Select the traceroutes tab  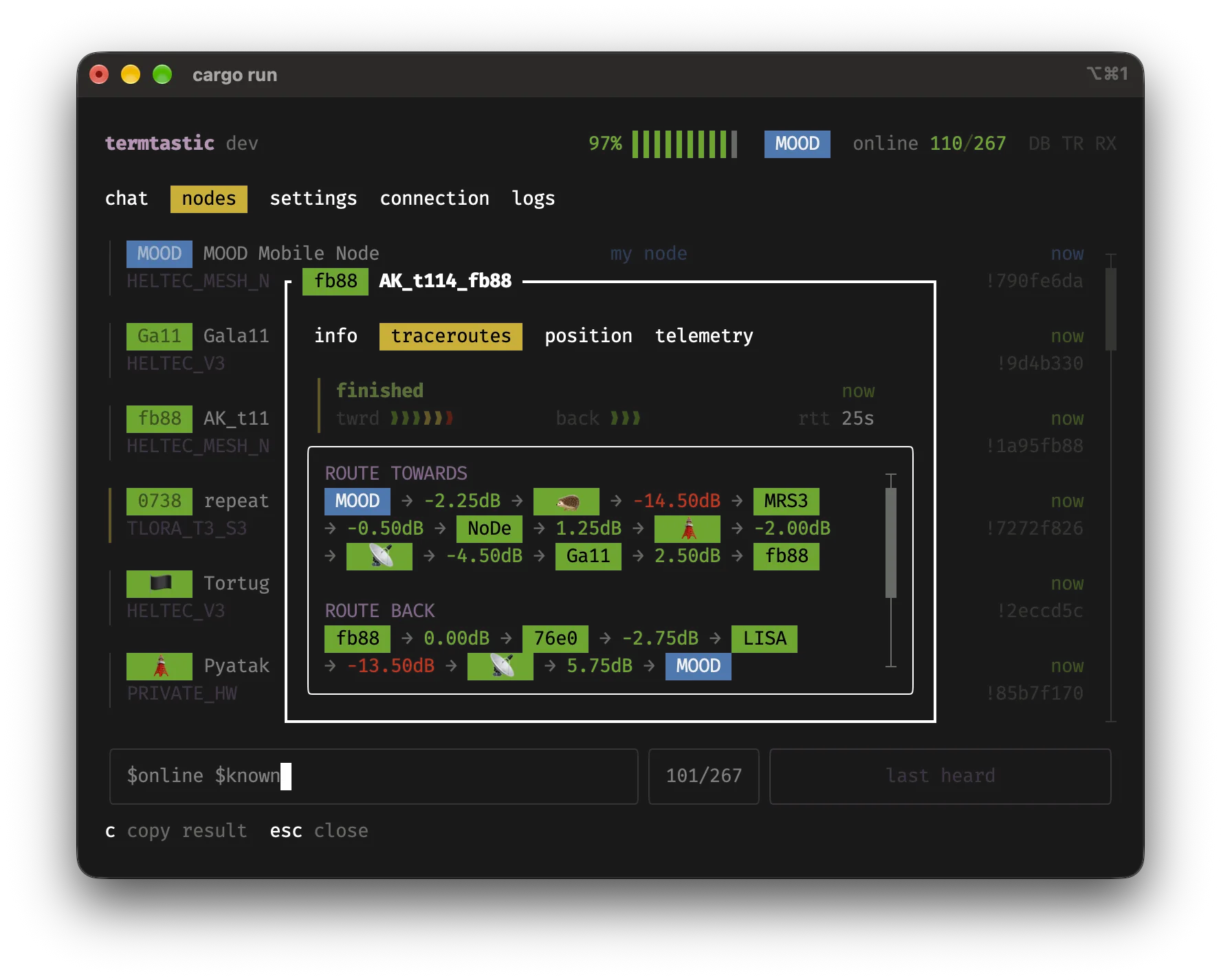click(x=451, y=336)
